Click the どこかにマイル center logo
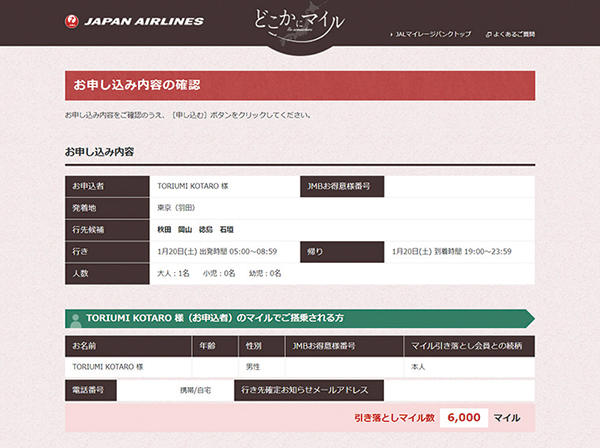Viewport: 600px width, 448px height. [x=300, y=24]
